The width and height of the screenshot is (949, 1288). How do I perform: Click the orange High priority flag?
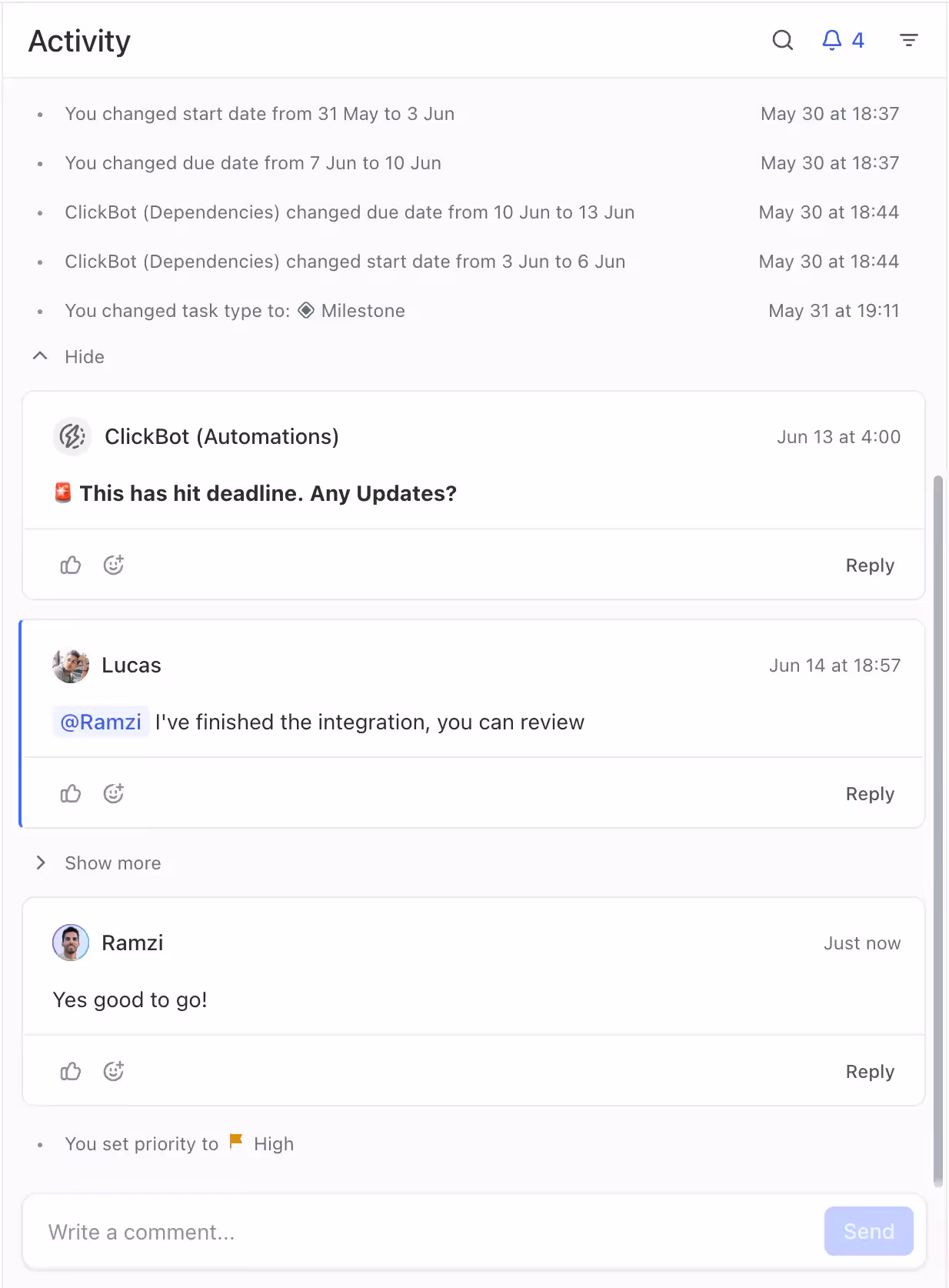tap(236, 1142)
